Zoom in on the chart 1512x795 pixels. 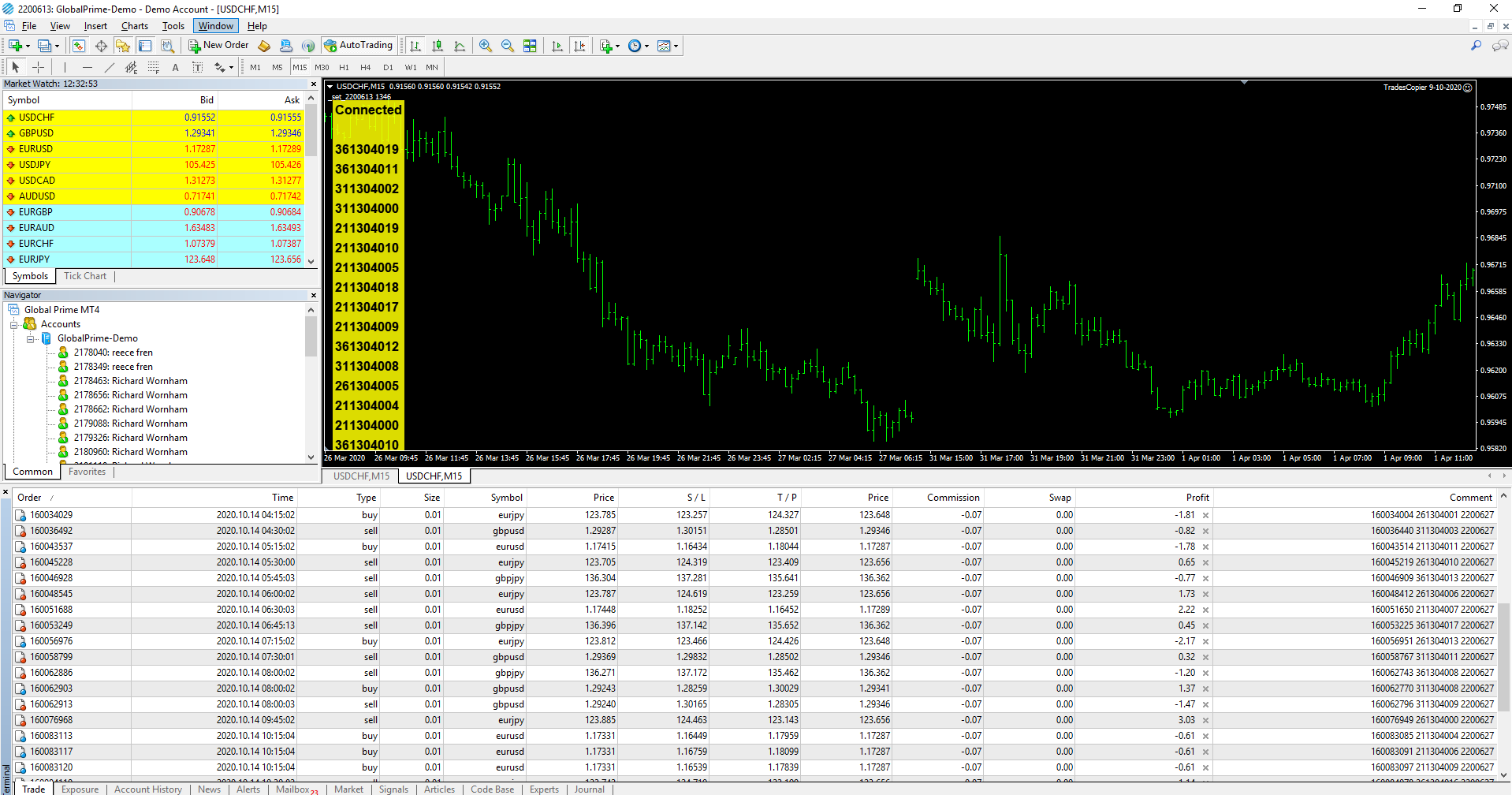[486, 46]
